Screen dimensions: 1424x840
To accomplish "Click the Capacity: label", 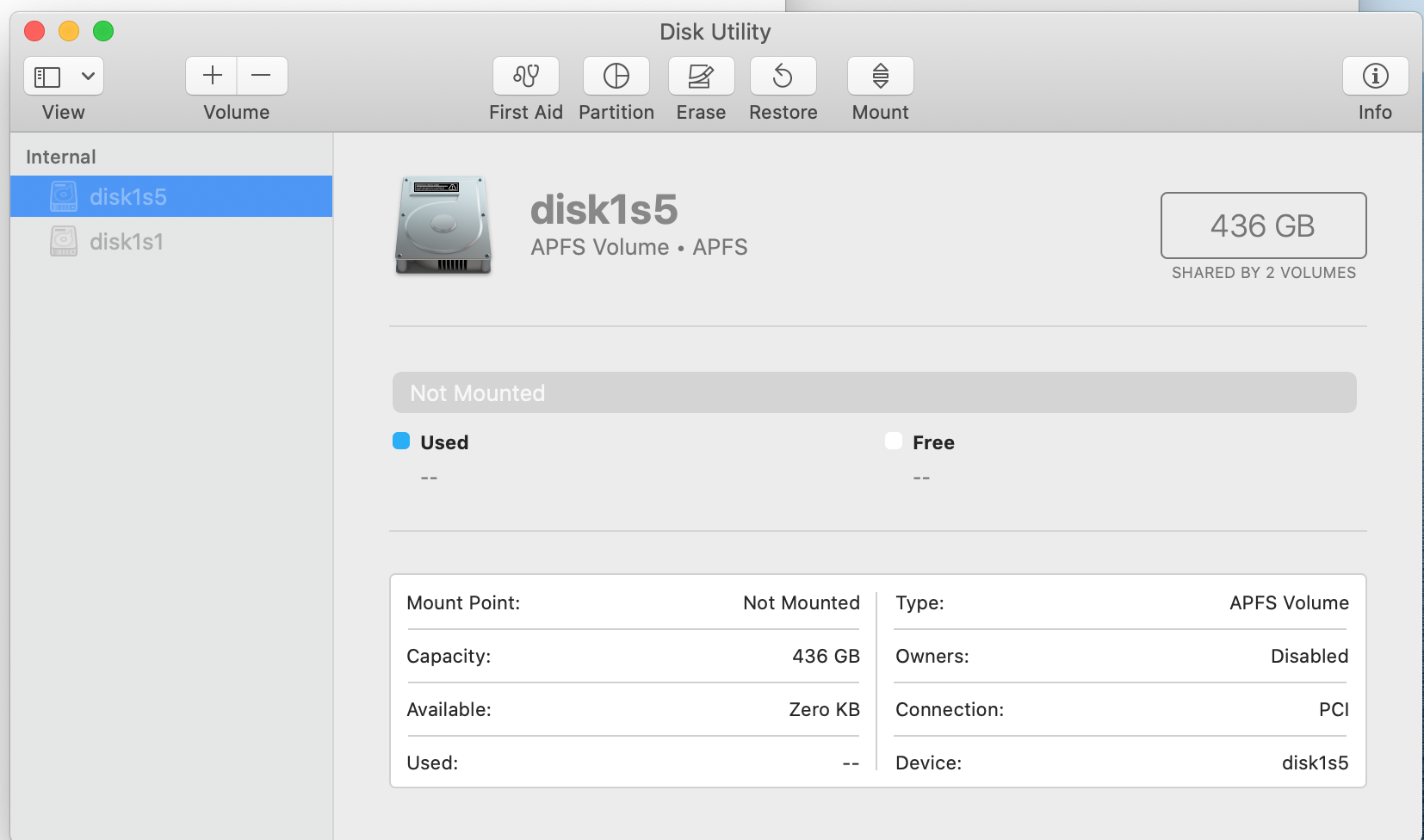I will point(449,656).
